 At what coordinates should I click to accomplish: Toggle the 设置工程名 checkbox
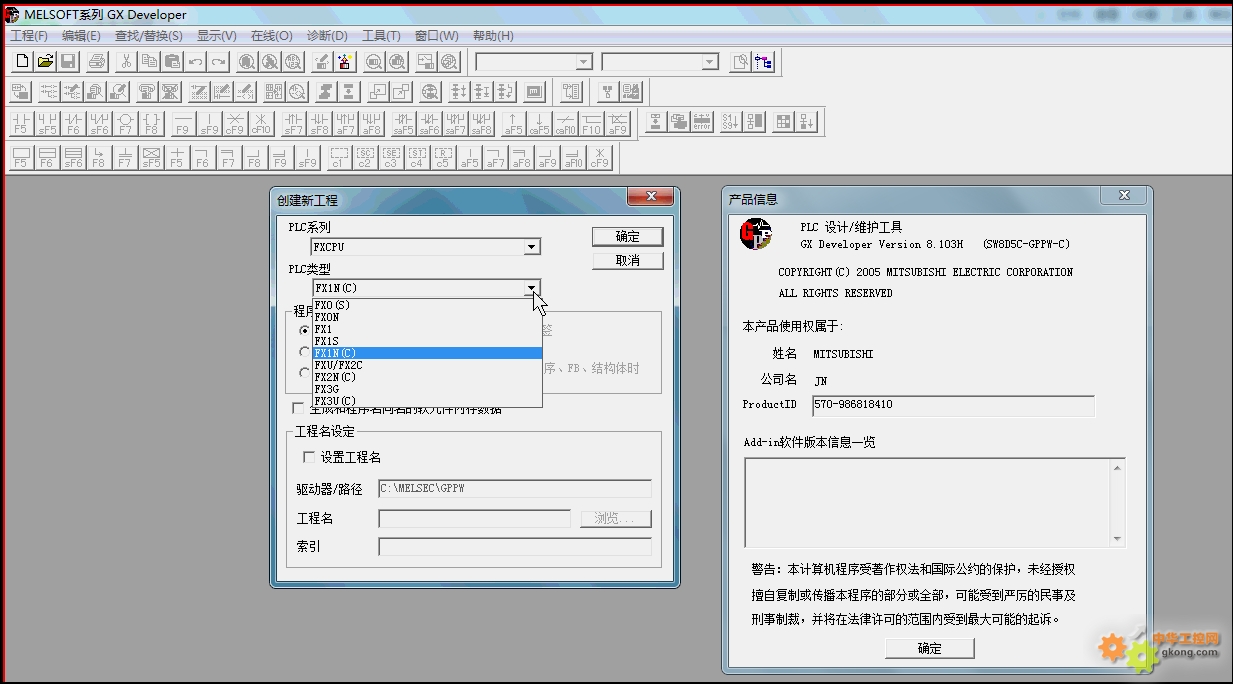tap(309, 457)
